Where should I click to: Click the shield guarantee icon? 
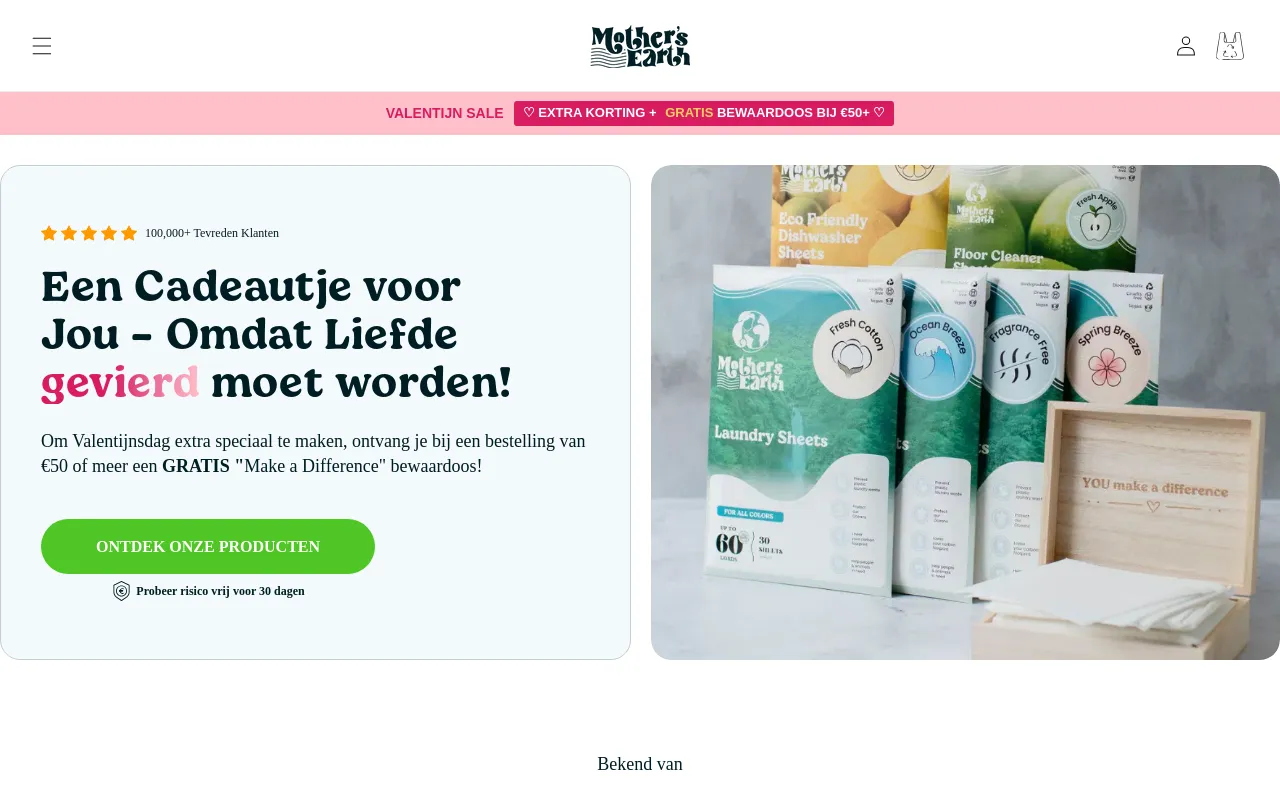click(121, 591)
